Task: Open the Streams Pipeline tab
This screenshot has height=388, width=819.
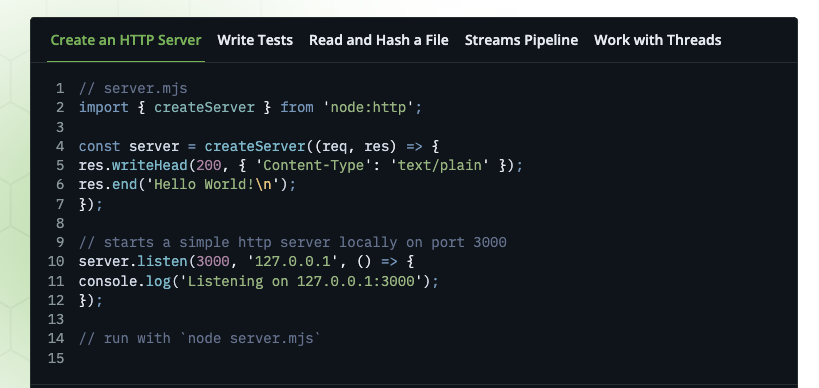Action: (x=521, y=40)
